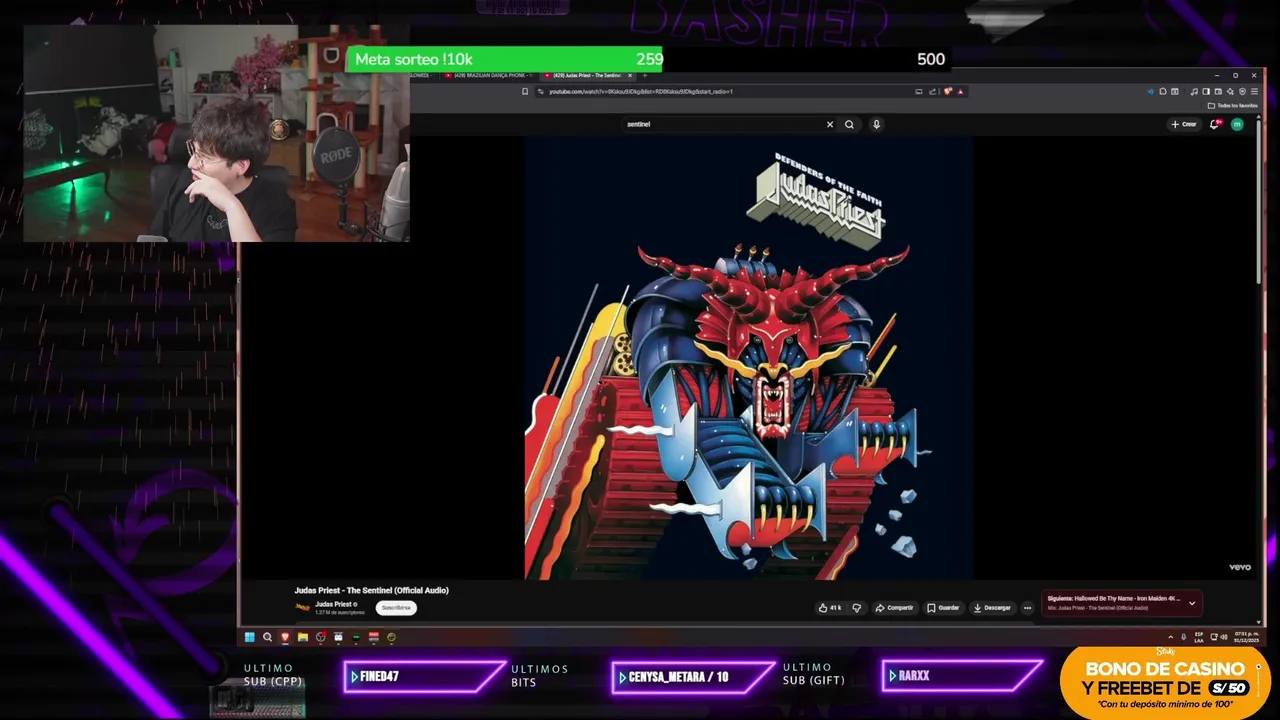The image size is (1280, 720).
Task: Switch to the Brazilian Dança Phonk tab
Action: (488, 75)
